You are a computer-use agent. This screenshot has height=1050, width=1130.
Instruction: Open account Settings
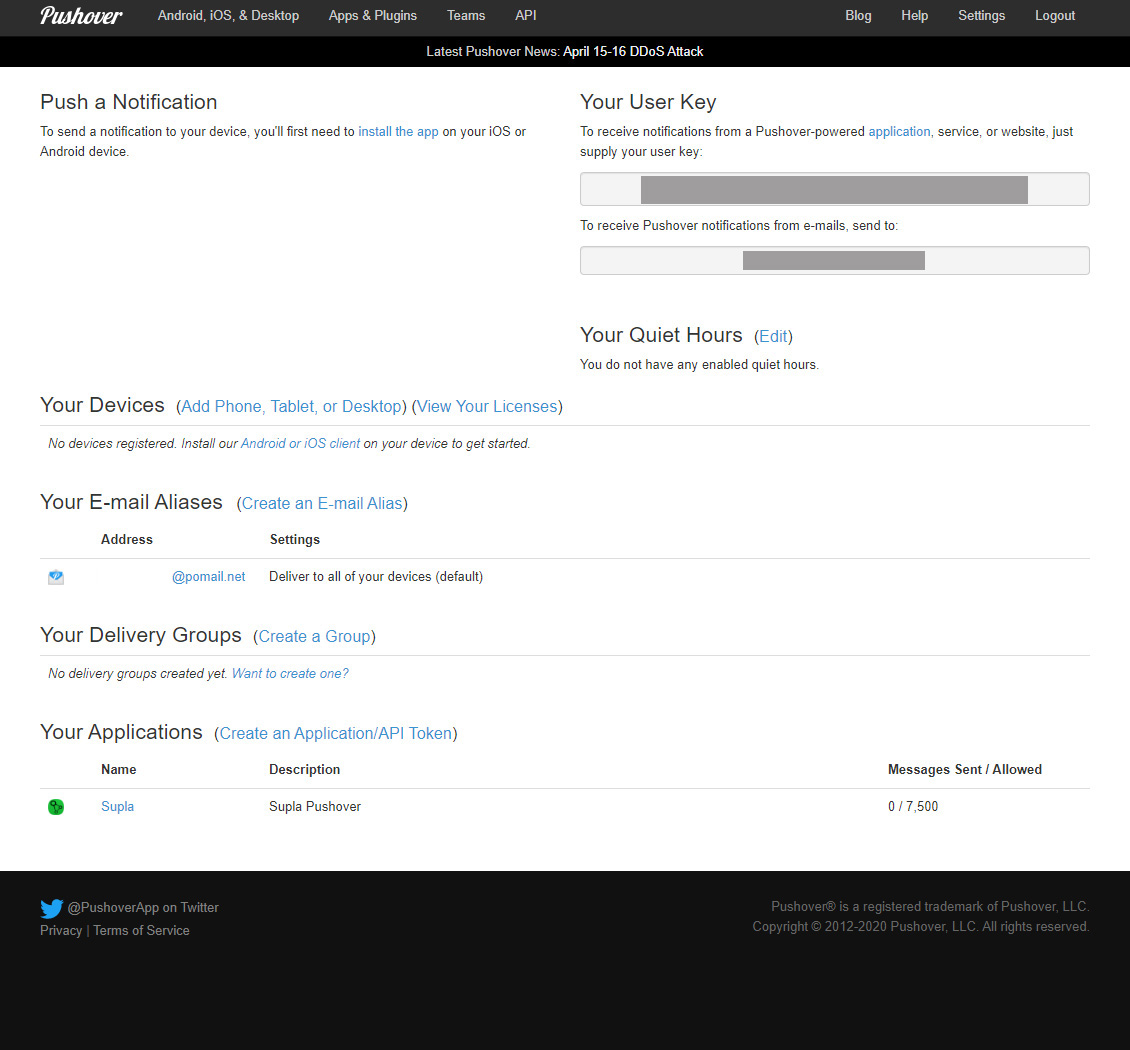point(982,15)
